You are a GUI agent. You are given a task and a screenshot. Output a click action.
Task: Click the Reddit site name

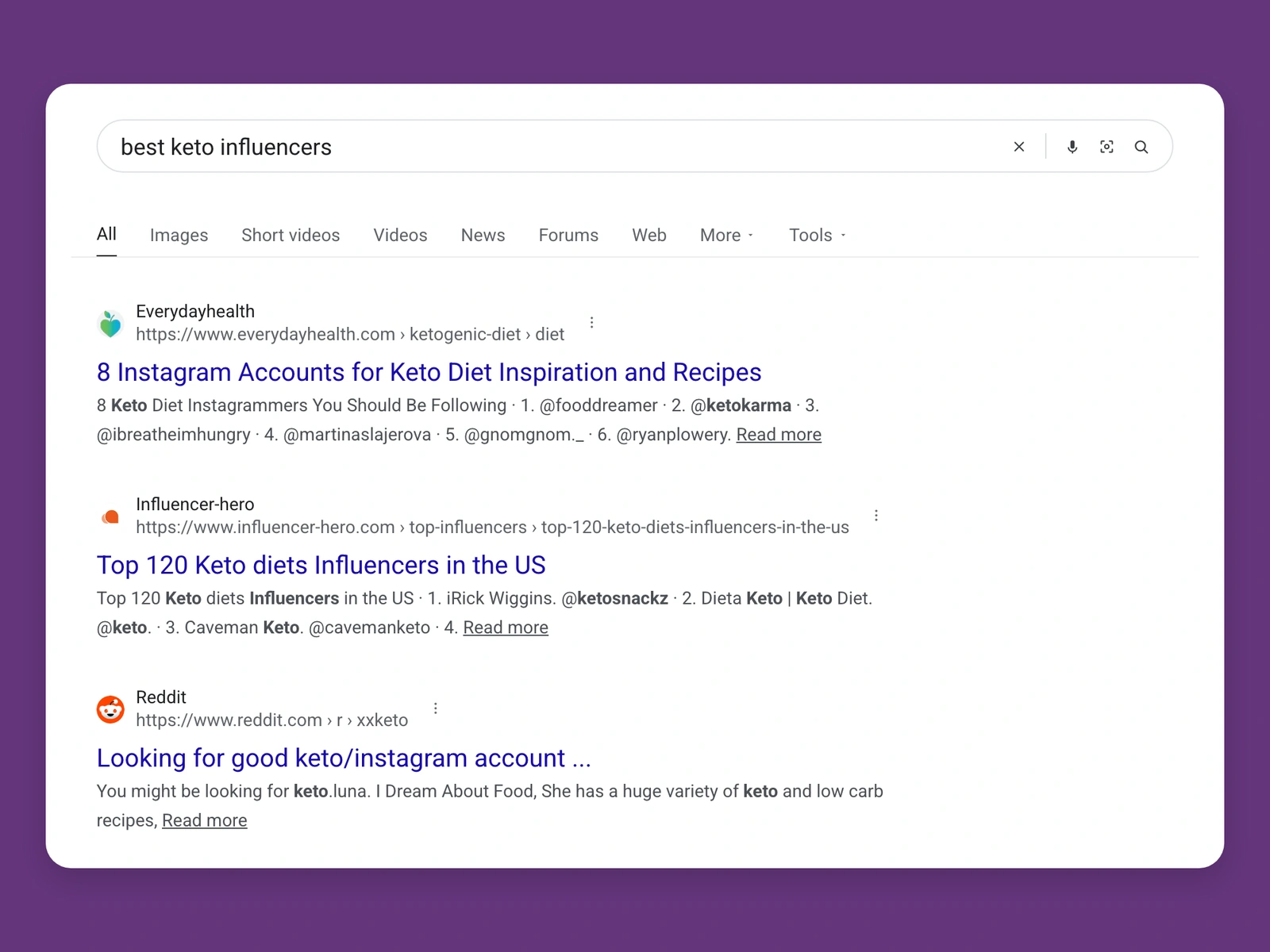pos(161,697)
